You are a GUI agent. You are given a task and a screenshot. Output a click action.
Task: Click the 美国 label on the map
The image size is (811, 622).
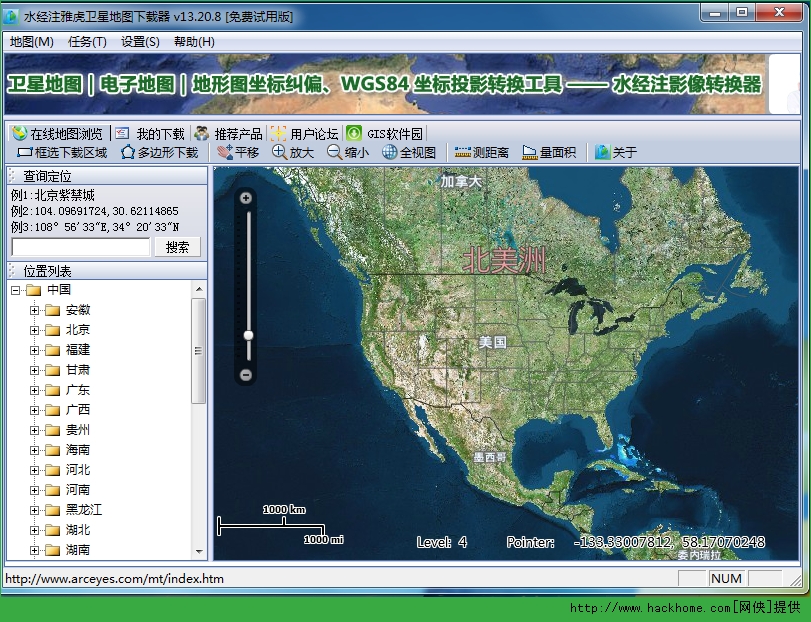(x=492, y=342)
